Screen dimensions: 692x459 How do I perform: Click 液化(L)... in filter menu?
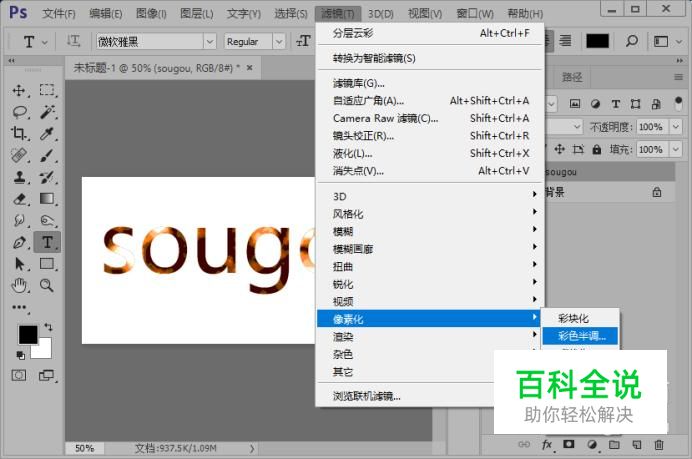(x=430, y=153)
